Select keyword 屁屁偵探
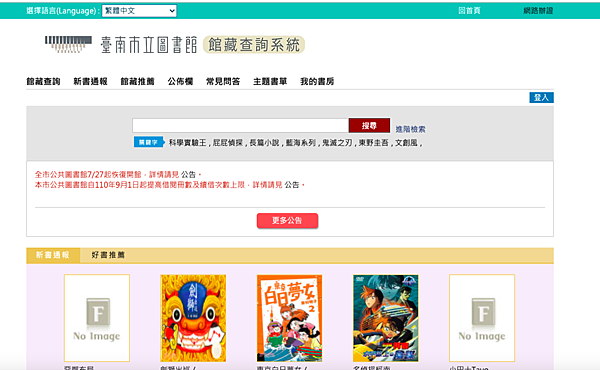600x370 pixels. [x=228, y=143]
